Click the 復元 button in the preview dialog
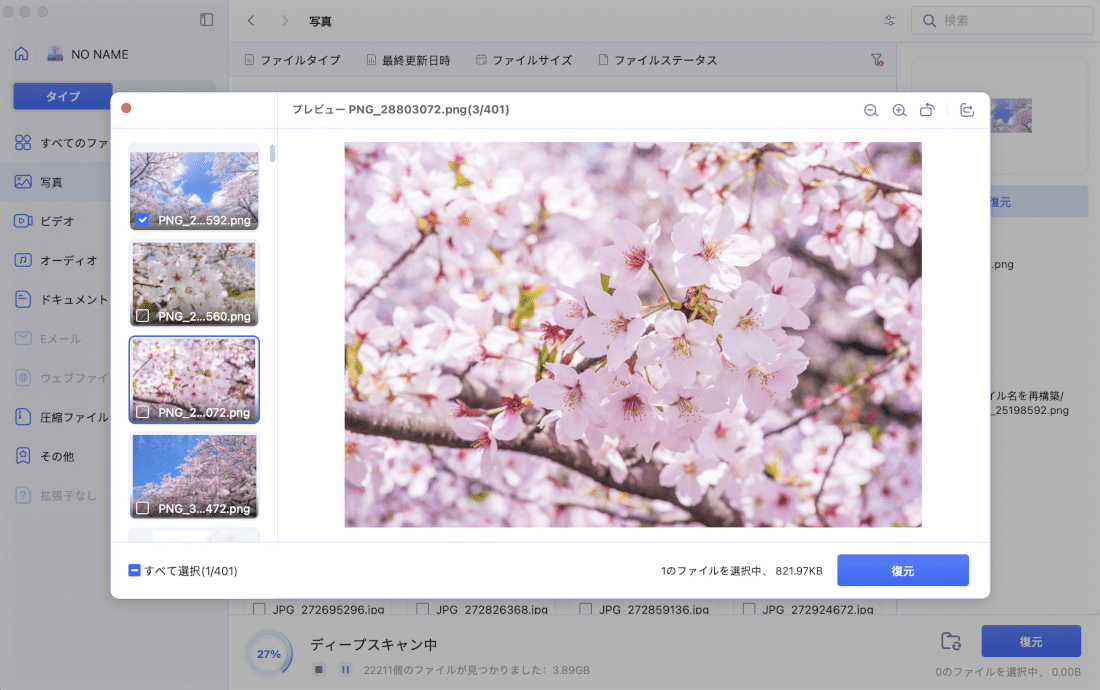Viewport: 1100px width, 690px height. [x=902, y=570]
